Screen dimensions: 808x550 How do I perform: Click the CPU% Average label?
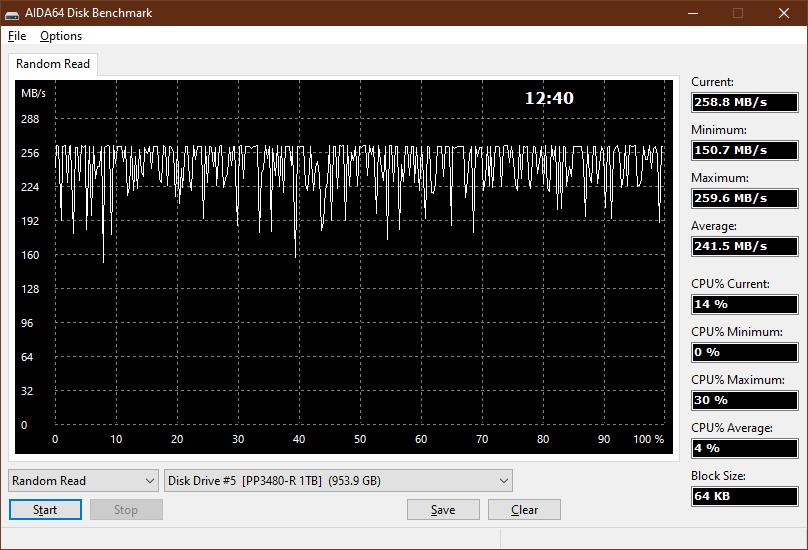(732, 428)
